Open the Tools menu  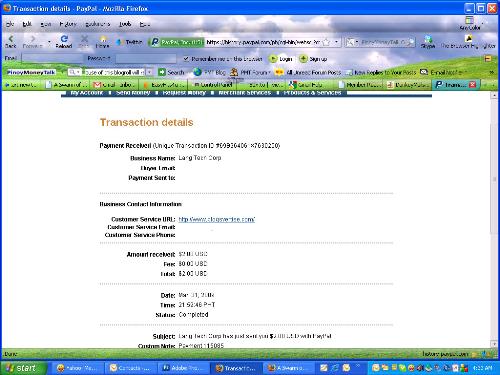tap(125, 24)
